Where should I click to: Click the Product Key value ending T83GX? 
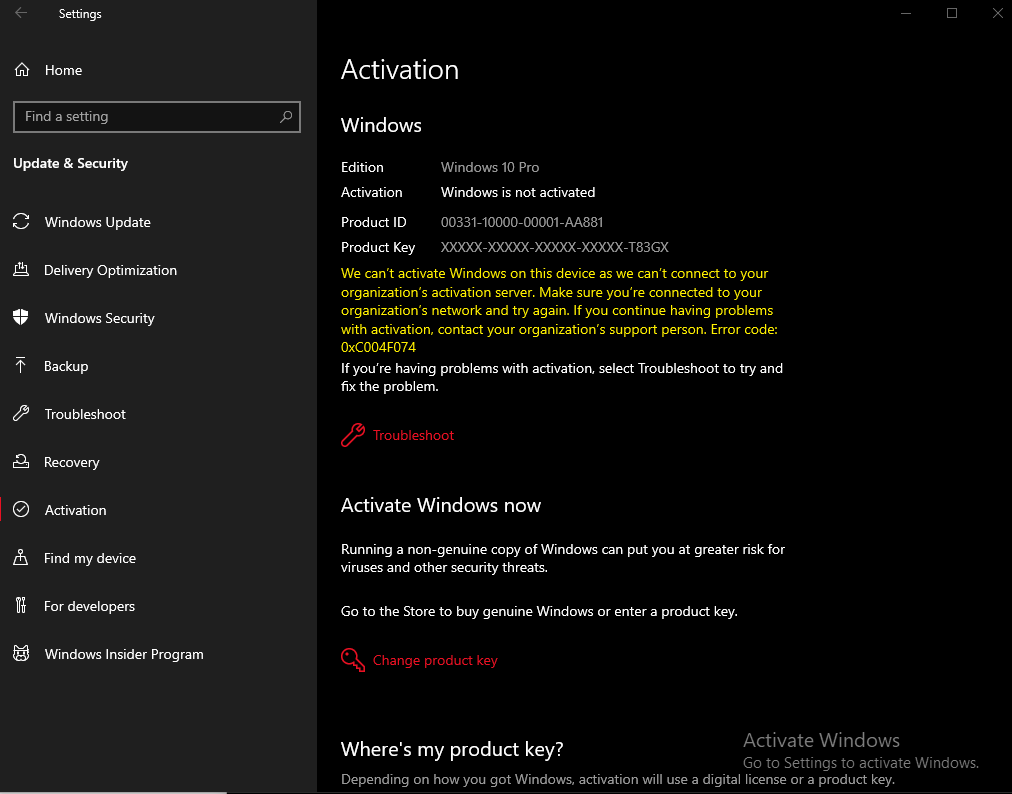[554, 247]
